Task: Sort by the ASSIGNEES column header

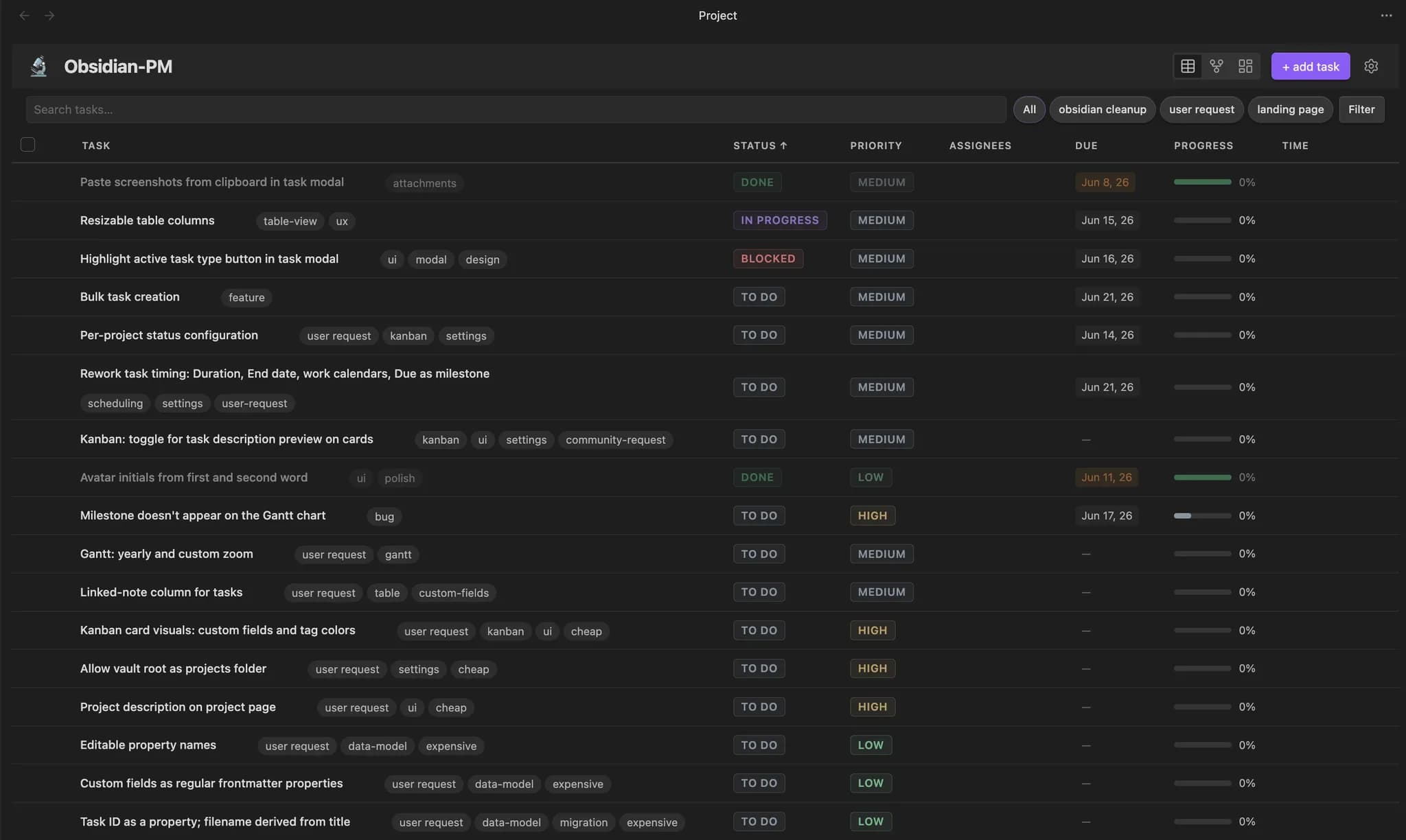Action: [980, 145]
